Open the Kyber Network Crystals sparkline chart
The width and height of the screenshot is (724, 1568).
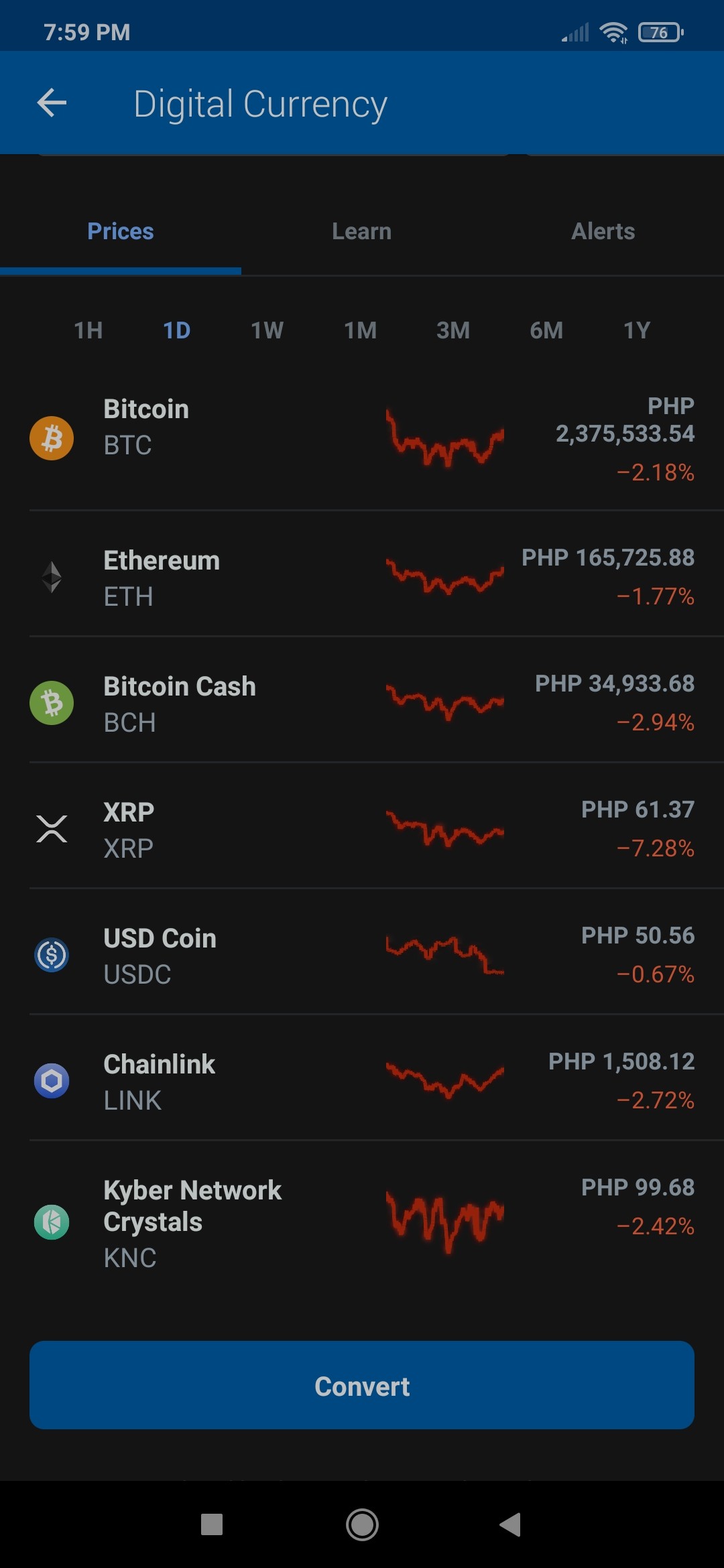click(x=444, y=1222)
